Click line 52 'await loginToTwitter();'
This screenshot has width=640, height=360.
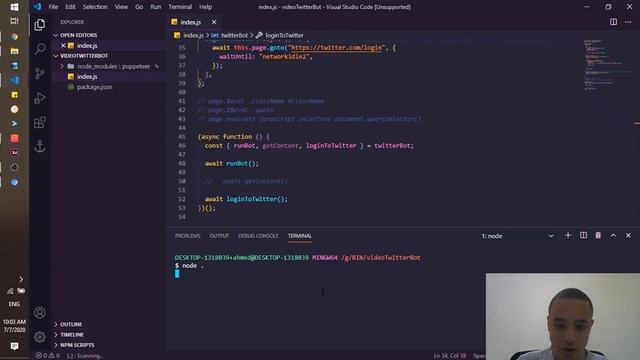(246, 199)
